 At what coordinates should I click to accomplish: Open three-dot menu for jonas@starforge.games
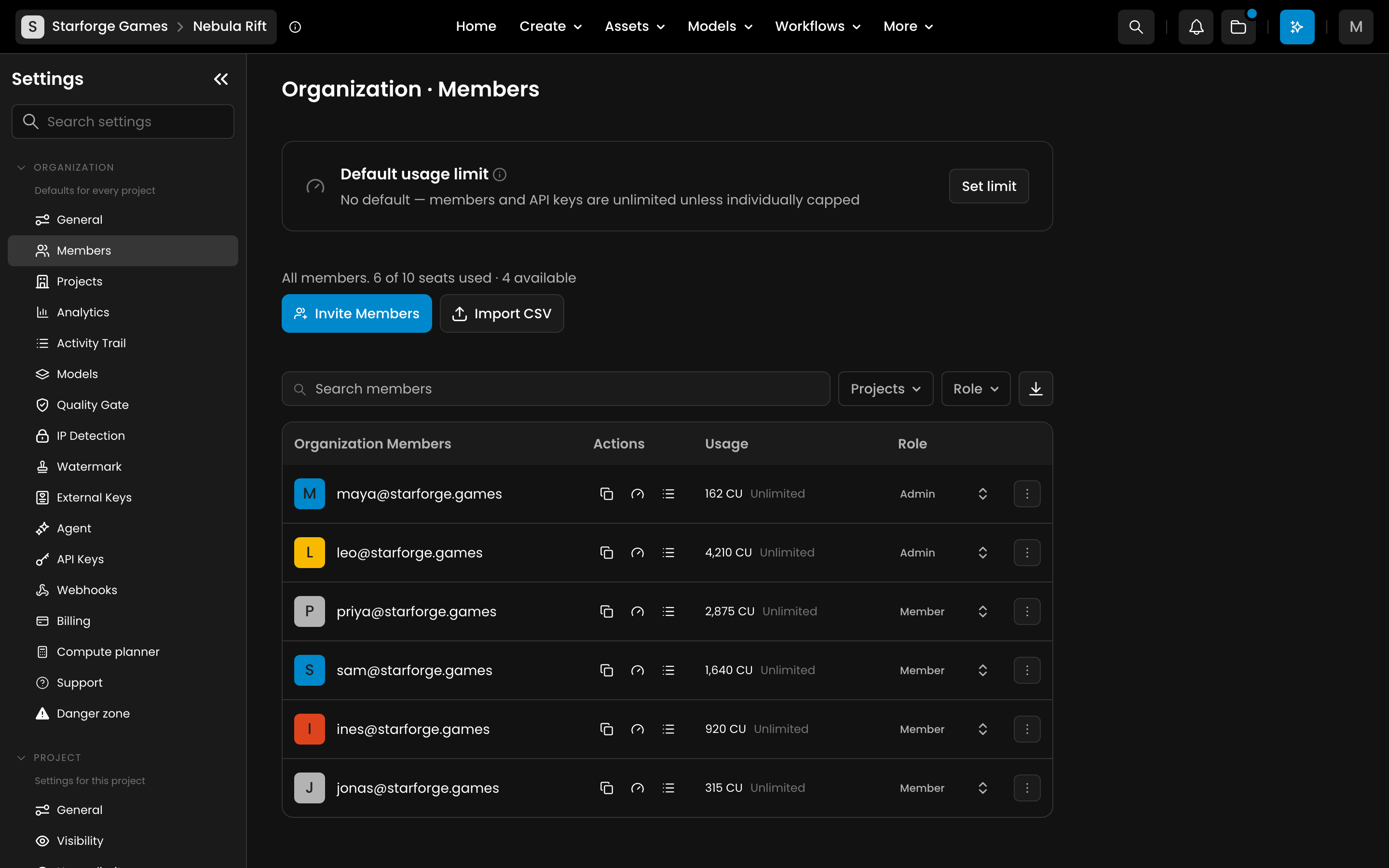click(1027, 788)
